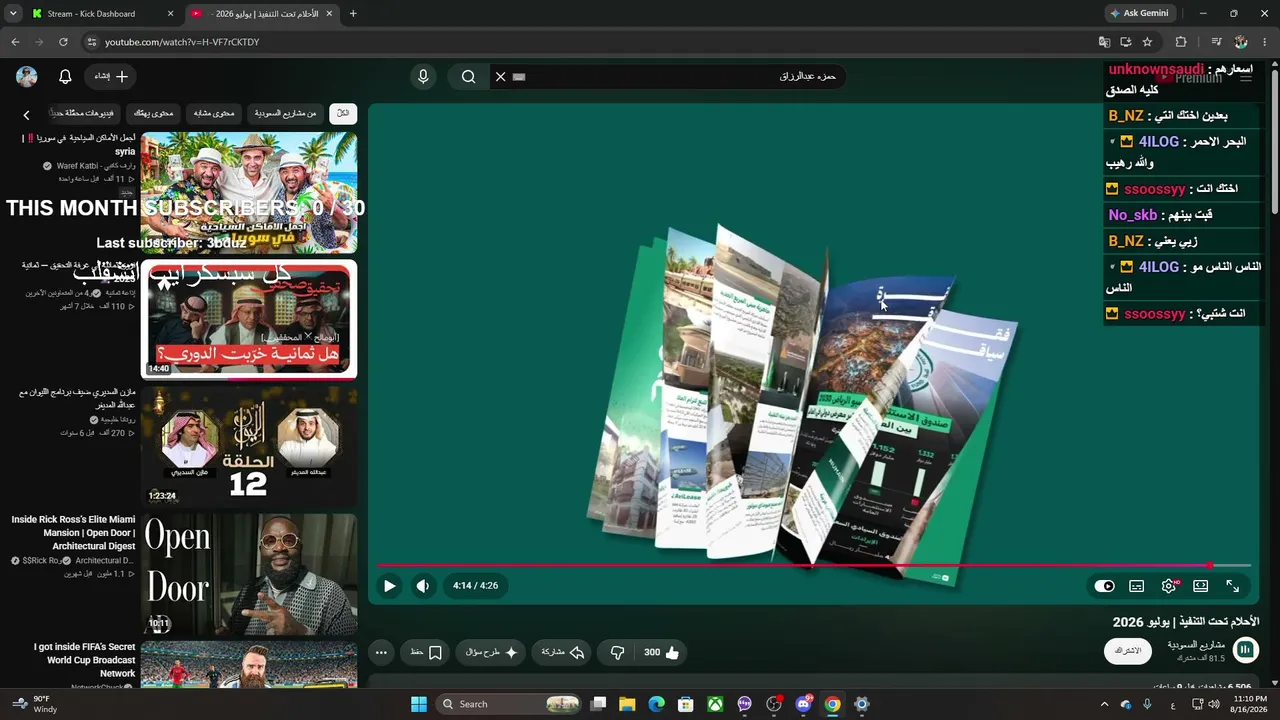Show hidden system tray icons
Image resolution: width=1280 pixels, height=720 pixels.
1104,704
